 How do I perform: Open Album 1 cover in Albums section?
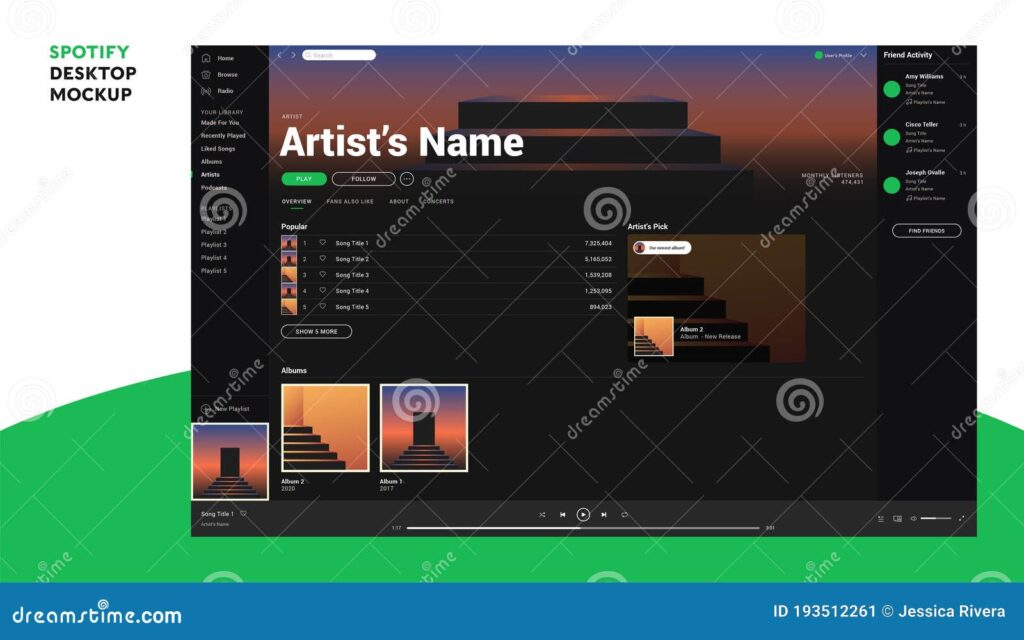pyautogui.click(x=424, y=428)
